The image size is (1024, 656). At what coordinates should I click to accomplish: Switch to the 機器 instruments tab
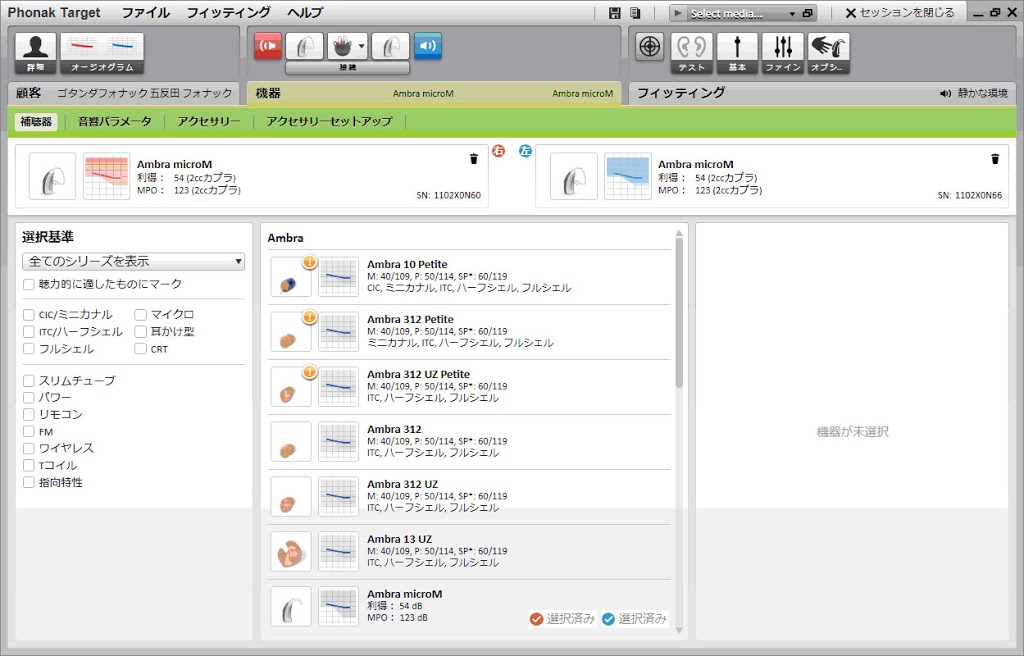click(x=434, y=93)
